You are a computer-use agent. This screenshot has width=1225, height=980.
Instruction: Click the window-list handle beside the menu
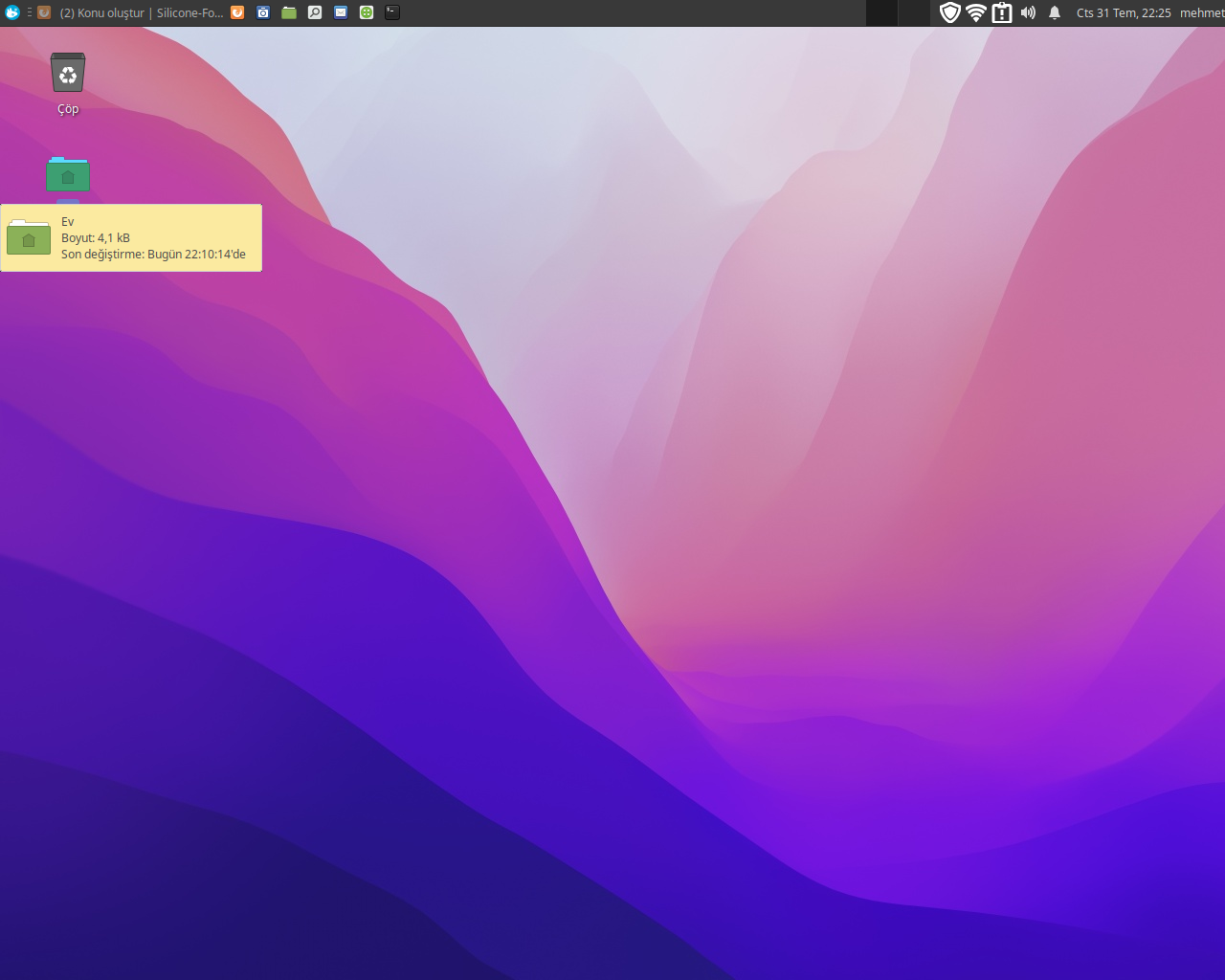click(x=29, y=12)
